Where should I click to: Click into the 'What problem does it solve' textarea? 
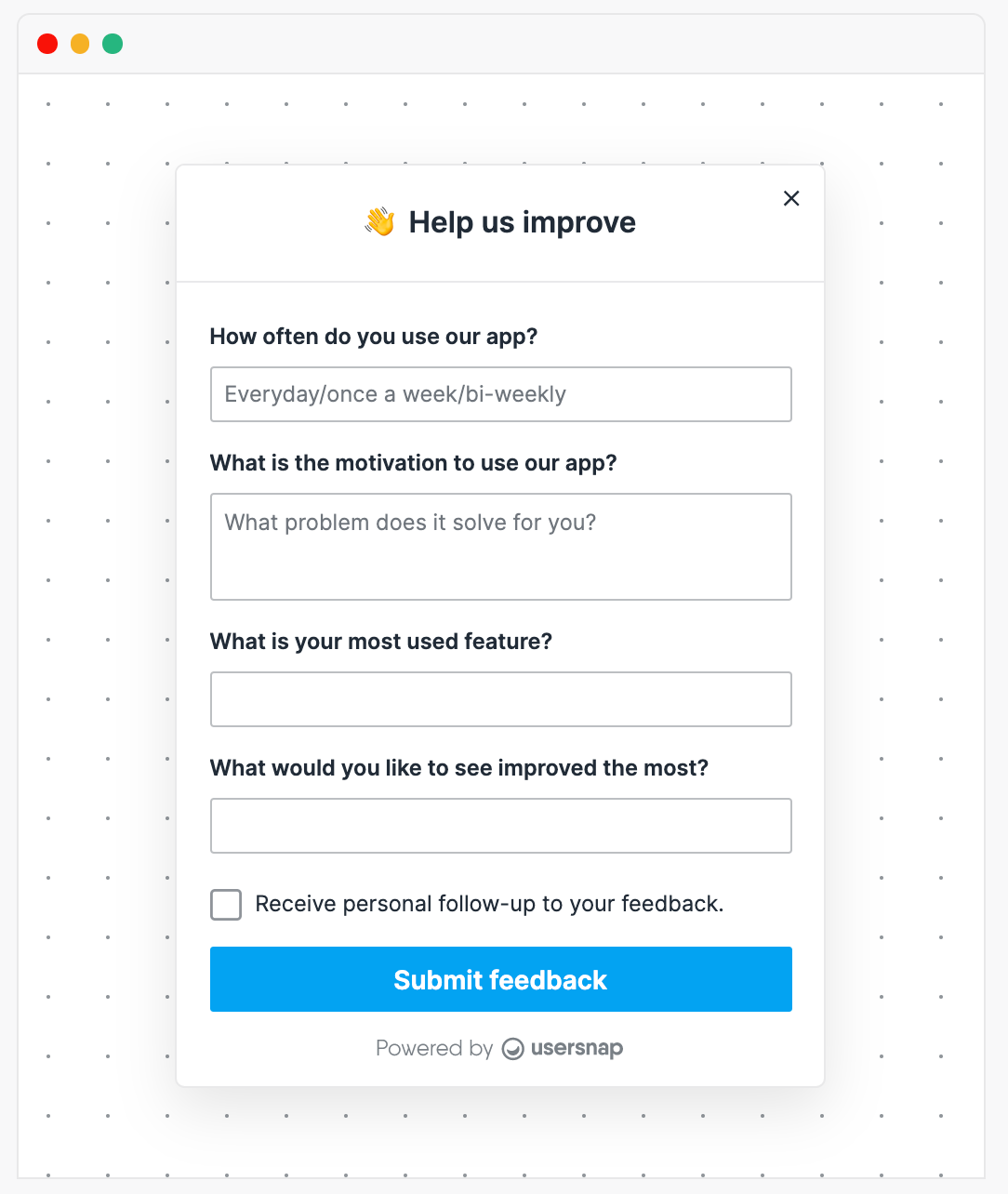[501, 547]
